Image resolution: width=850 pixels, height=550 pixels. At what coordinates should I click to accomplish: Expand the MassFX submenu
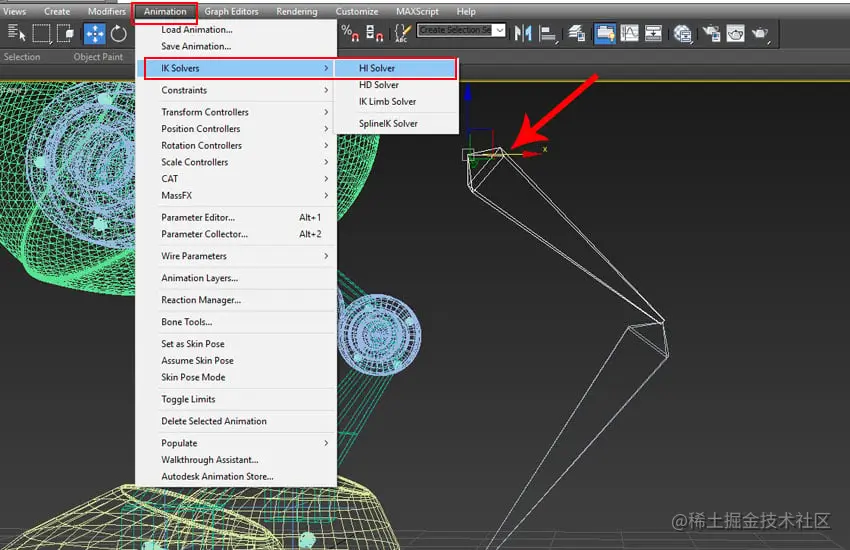click(x=236, y=196)
